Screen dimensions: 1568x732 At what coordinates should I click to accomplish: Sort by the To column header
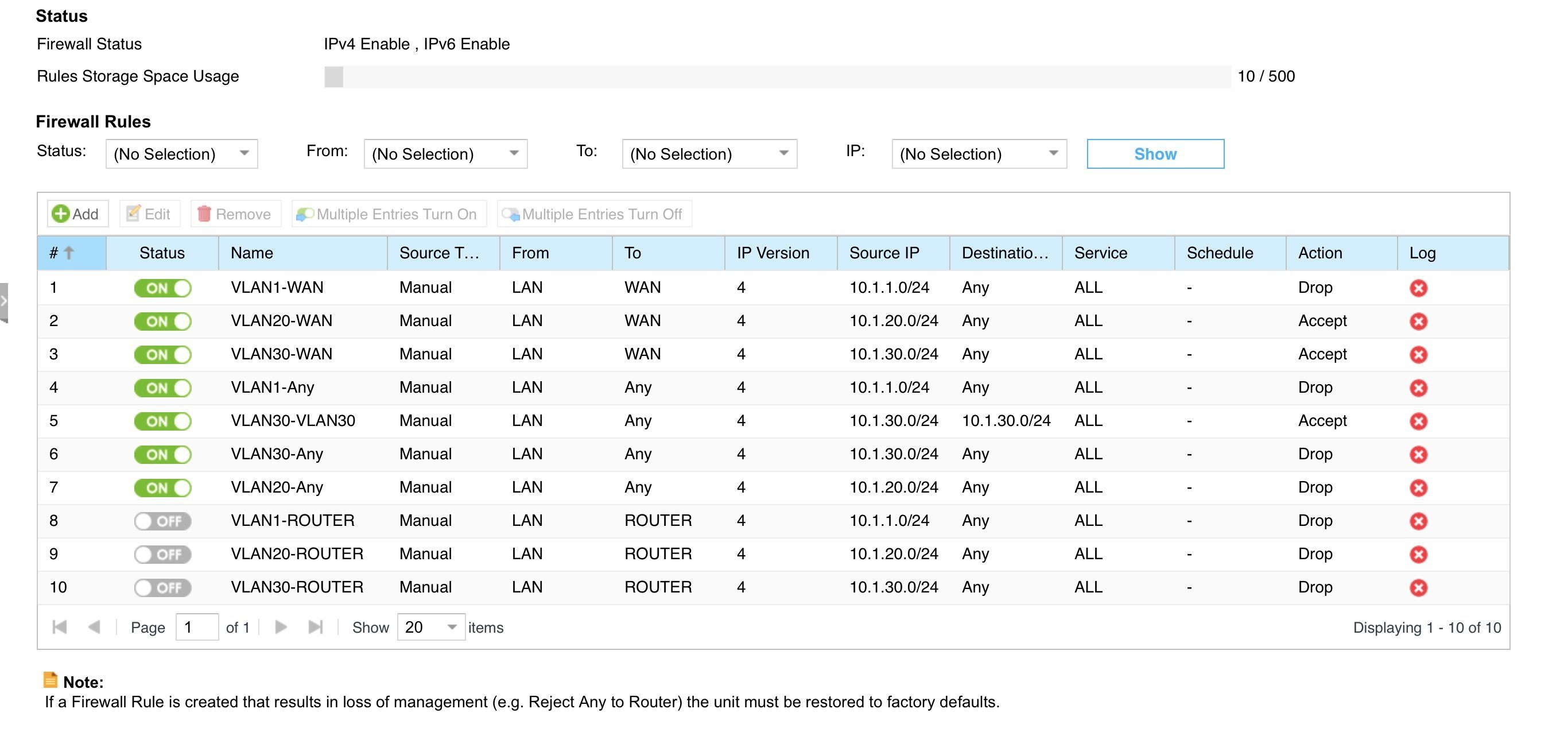point(668,253)
